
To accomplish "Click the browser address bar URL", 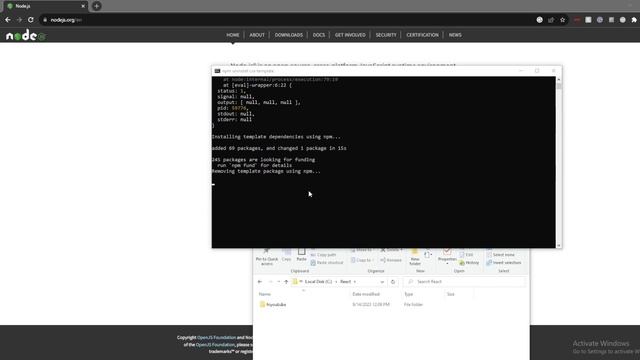I will coord(66,20).
